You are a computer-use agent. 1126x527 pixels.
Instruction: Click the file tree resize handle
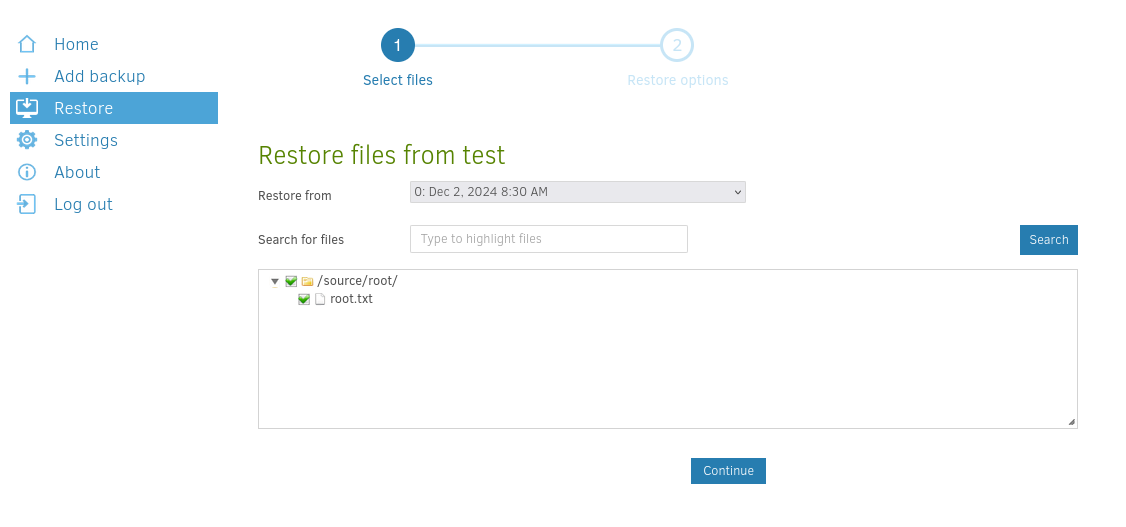1071,422
